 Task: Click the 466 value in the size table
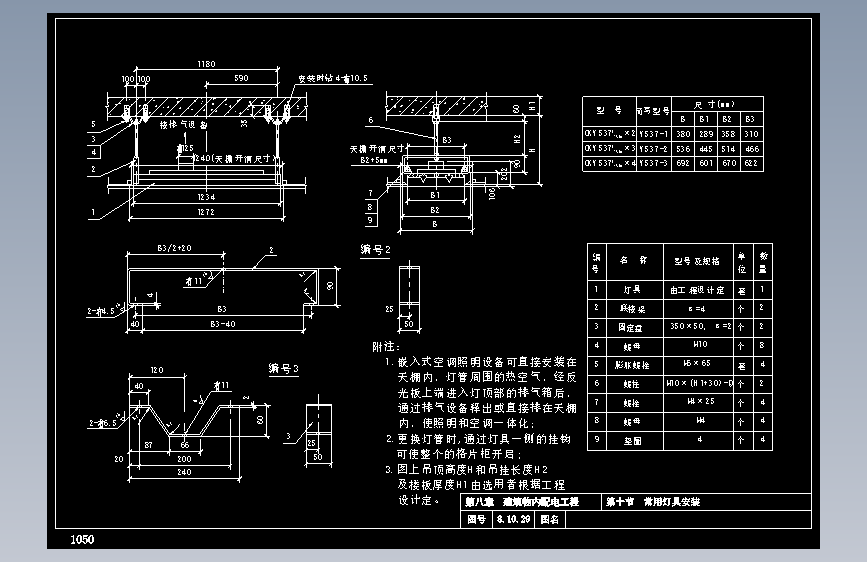point(751,149)
